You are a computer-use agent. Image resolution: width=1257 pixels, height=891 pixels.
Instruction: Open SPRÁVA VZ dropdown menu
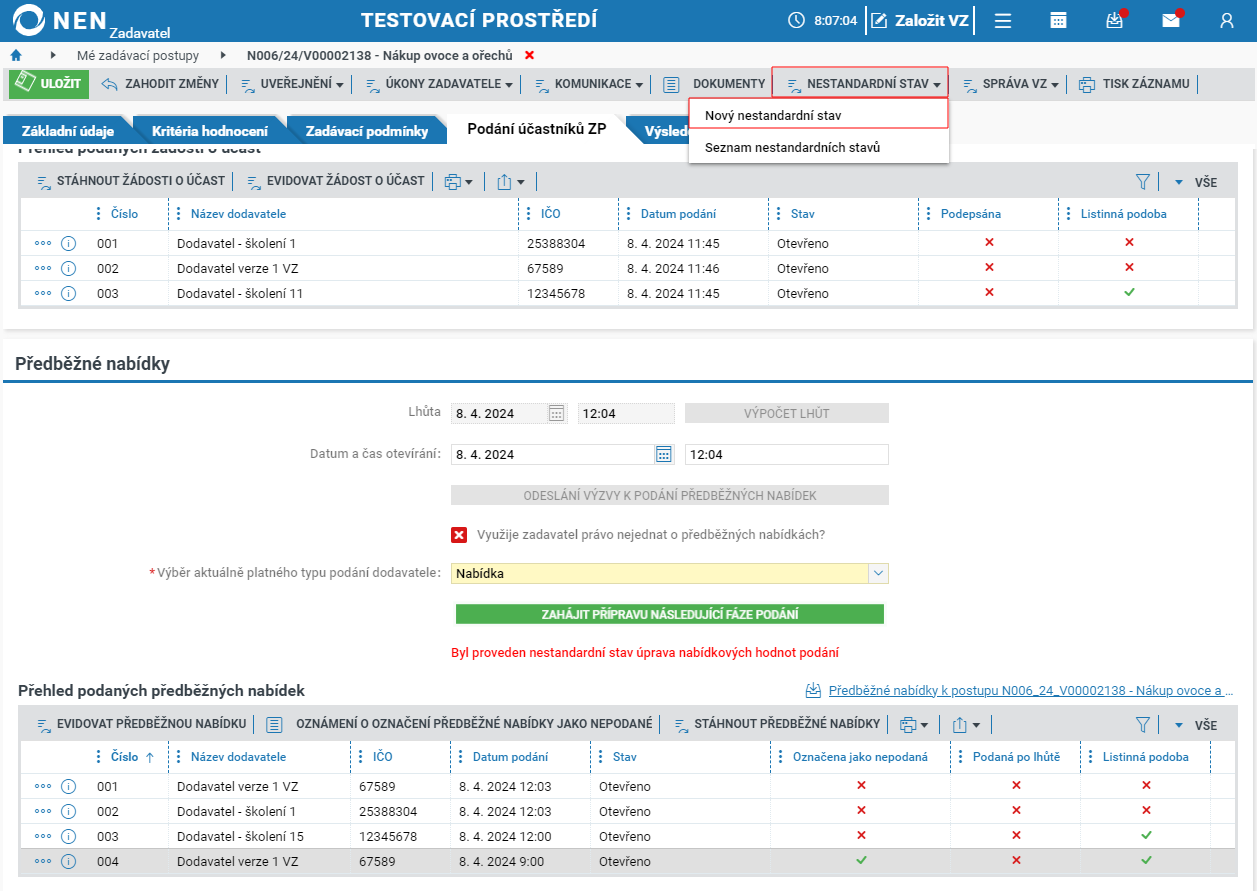[1011, 84]
